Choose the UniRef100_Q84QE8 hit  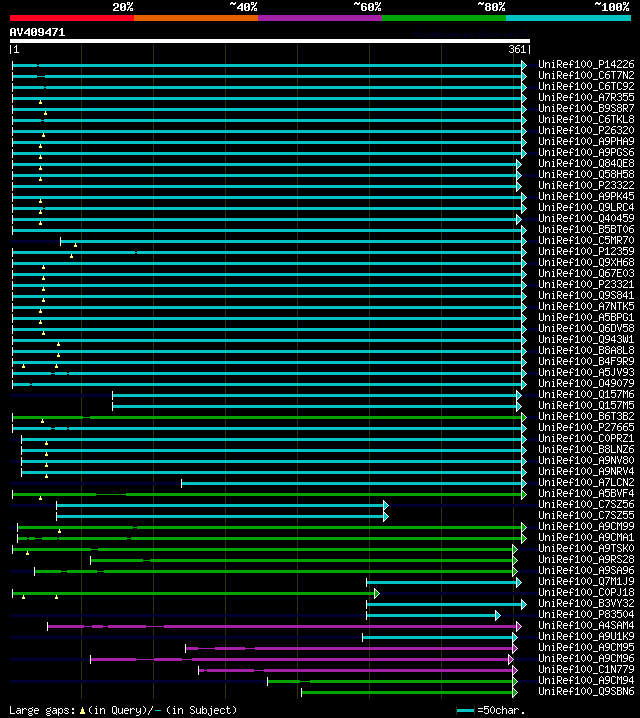586,163
